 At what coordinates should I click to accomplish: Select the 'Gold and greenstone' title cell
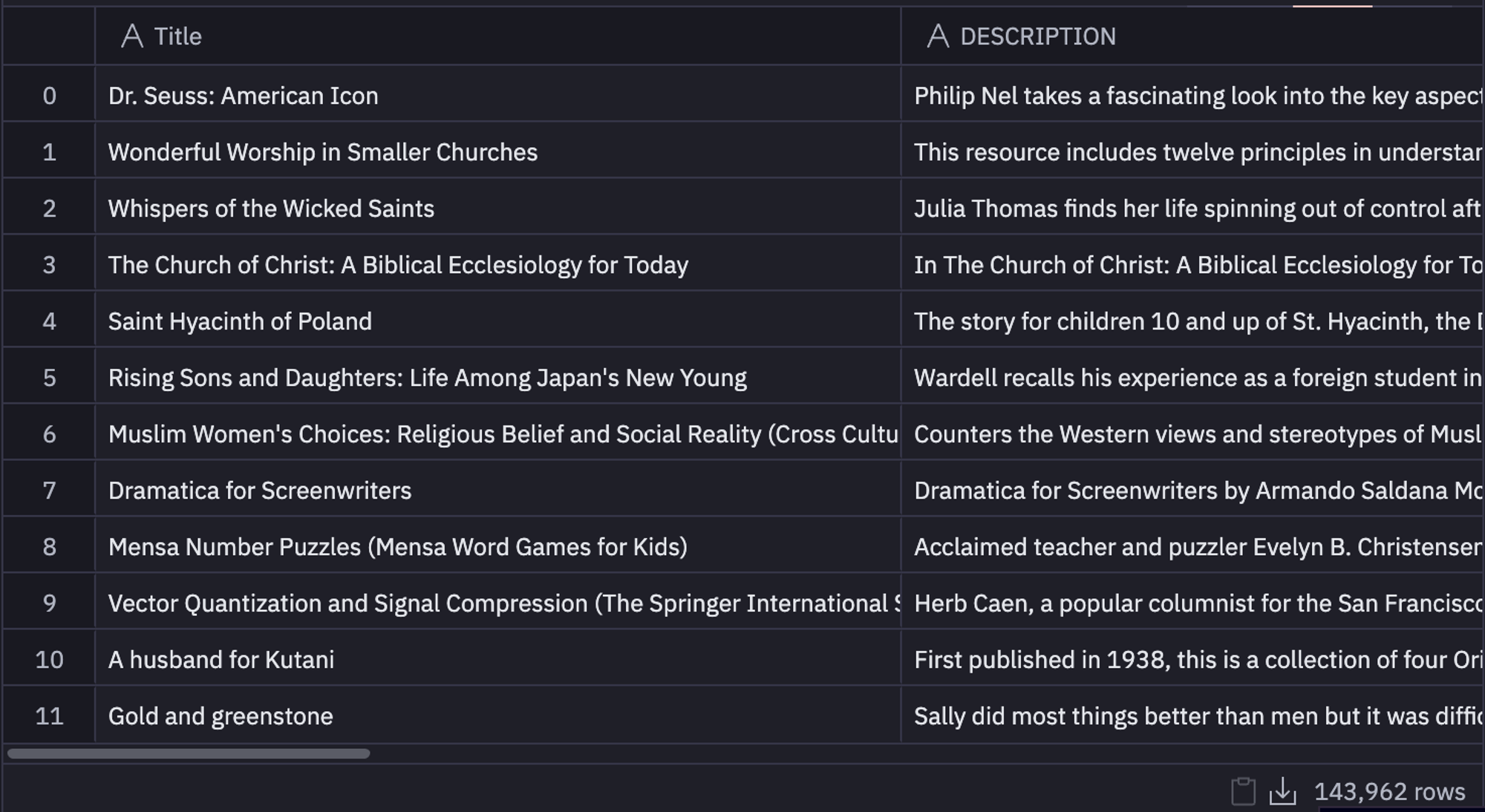[x=497, y=716]
